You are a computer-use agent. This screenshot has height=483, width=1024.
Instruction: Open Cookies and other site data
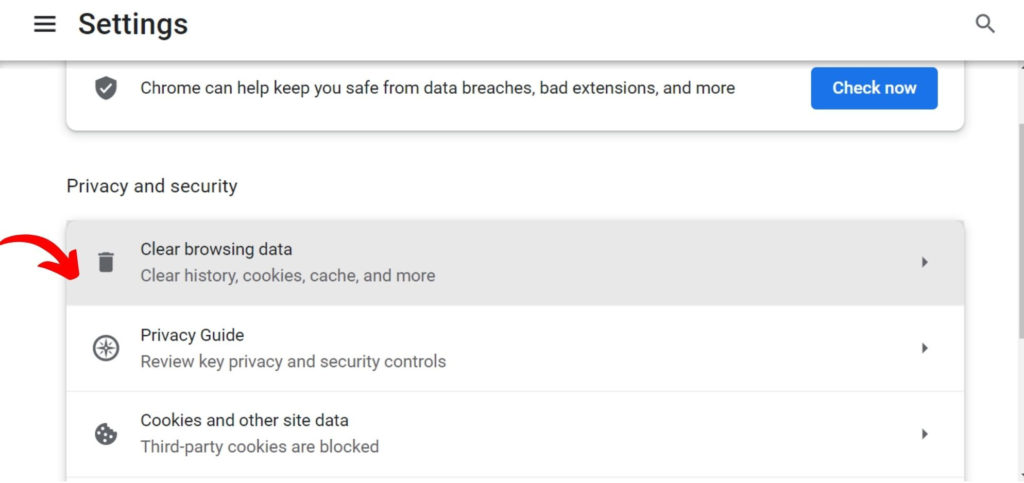[244, 420]
